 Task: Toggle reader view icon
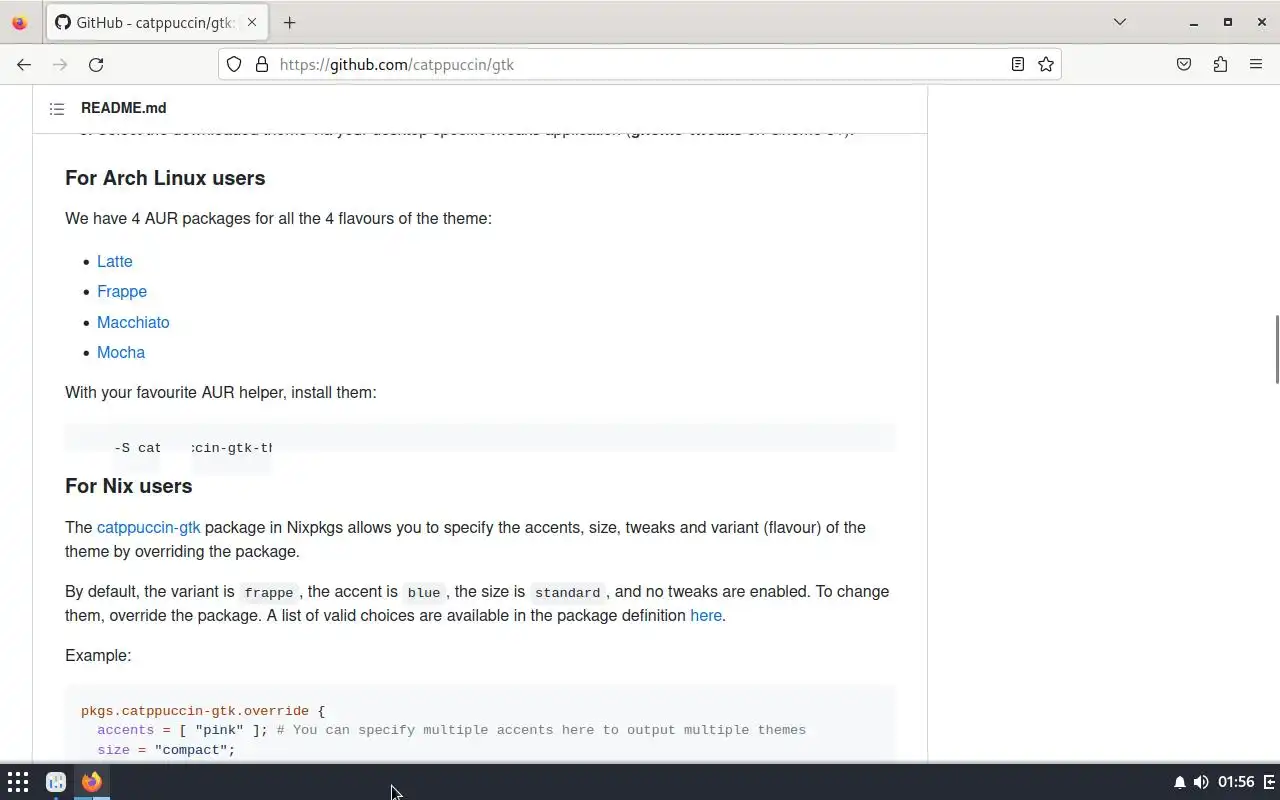[1017, 65]
